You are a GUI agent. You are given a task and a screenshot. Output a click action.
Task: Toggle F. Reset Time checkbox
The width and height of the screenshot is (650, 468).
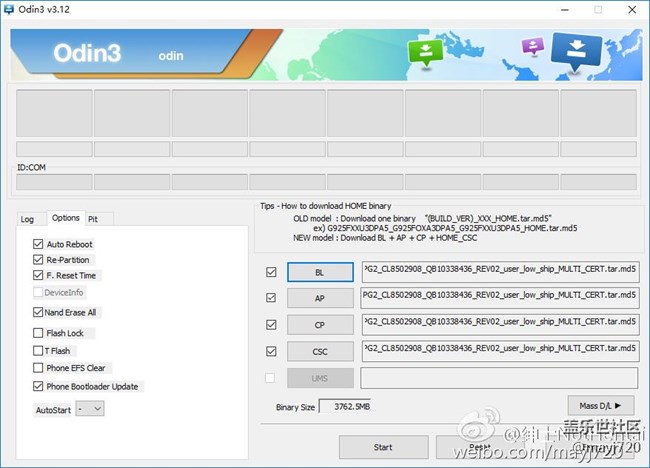pos(38,275)
